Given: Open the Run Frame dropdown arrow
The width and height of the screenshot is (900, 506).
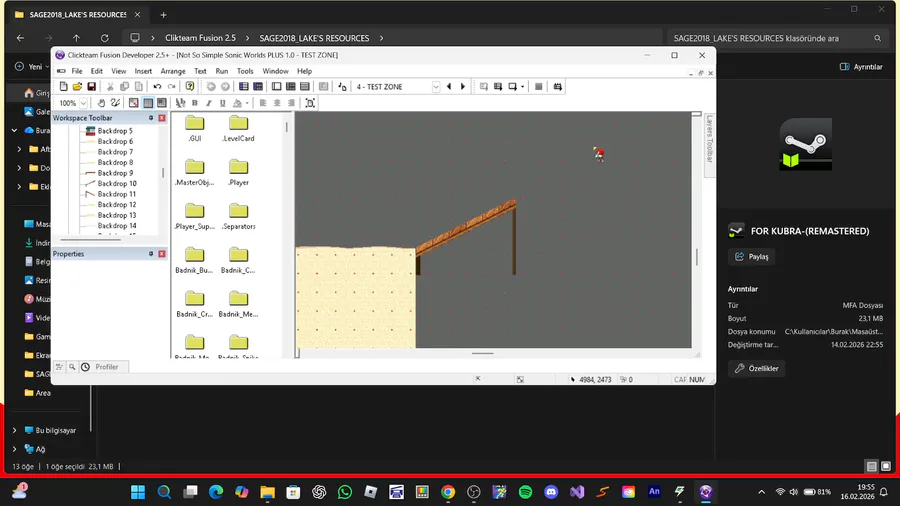Looking at the screenshot, I should pyautogui.click(x=522, y=87).
